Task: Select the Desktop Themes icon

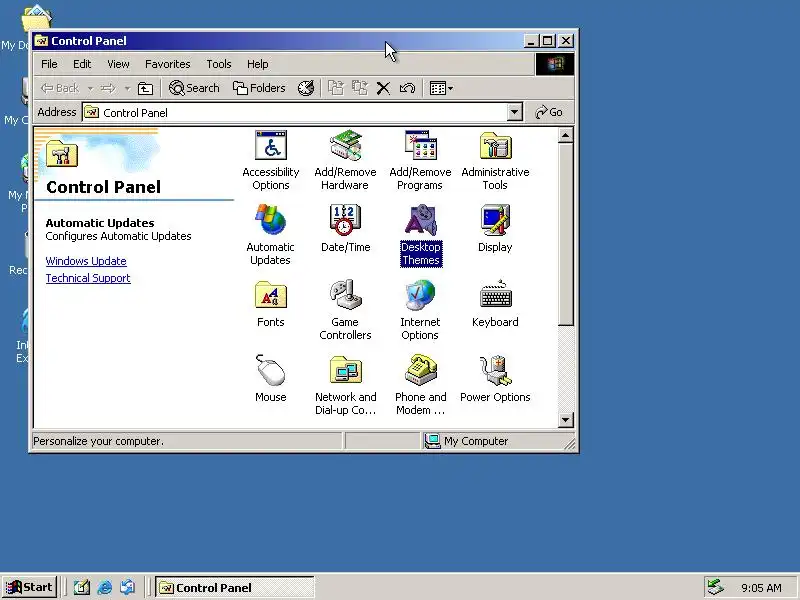Action: coord(420,235)
